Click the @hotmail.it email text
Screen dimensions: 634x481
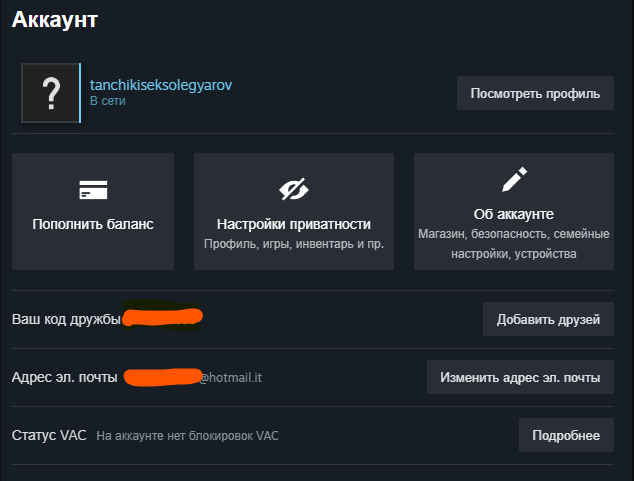(x=230, y=378)
